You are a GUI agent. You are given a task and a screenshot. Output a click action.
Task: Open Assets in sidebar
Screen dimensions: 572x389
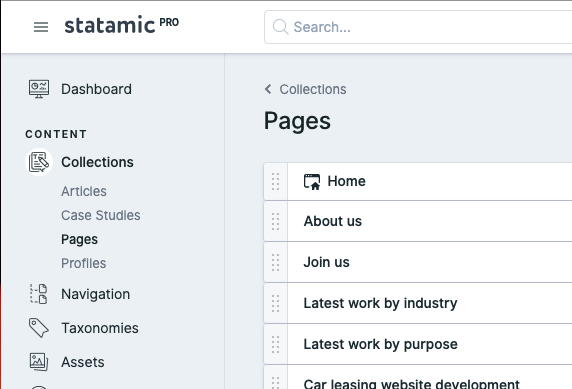(x=83, y=362)
